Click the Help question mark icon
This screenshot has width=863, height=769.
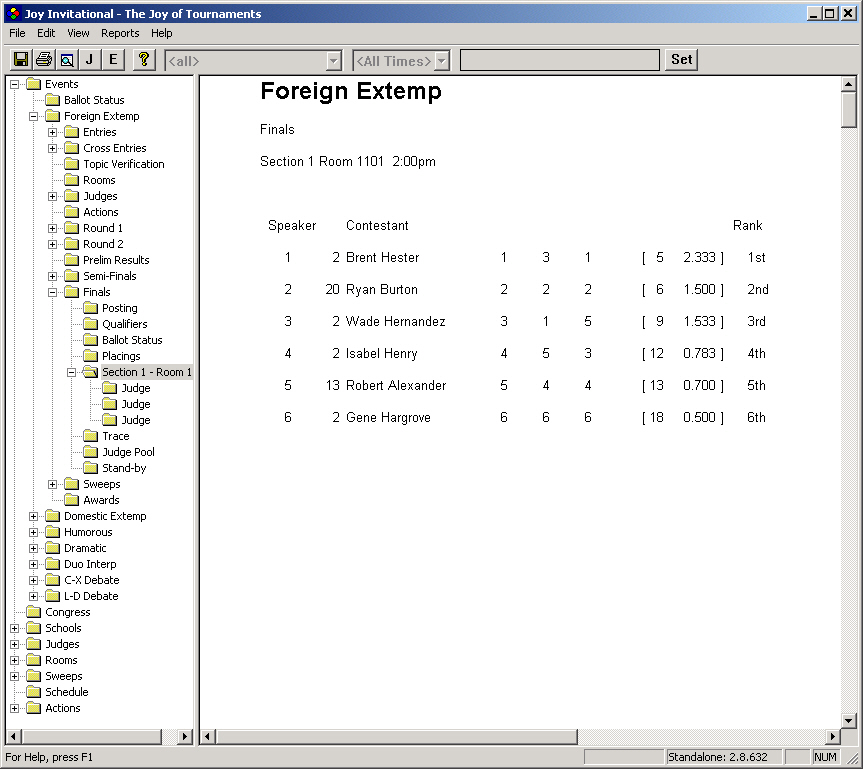click(x=144, y=60)
